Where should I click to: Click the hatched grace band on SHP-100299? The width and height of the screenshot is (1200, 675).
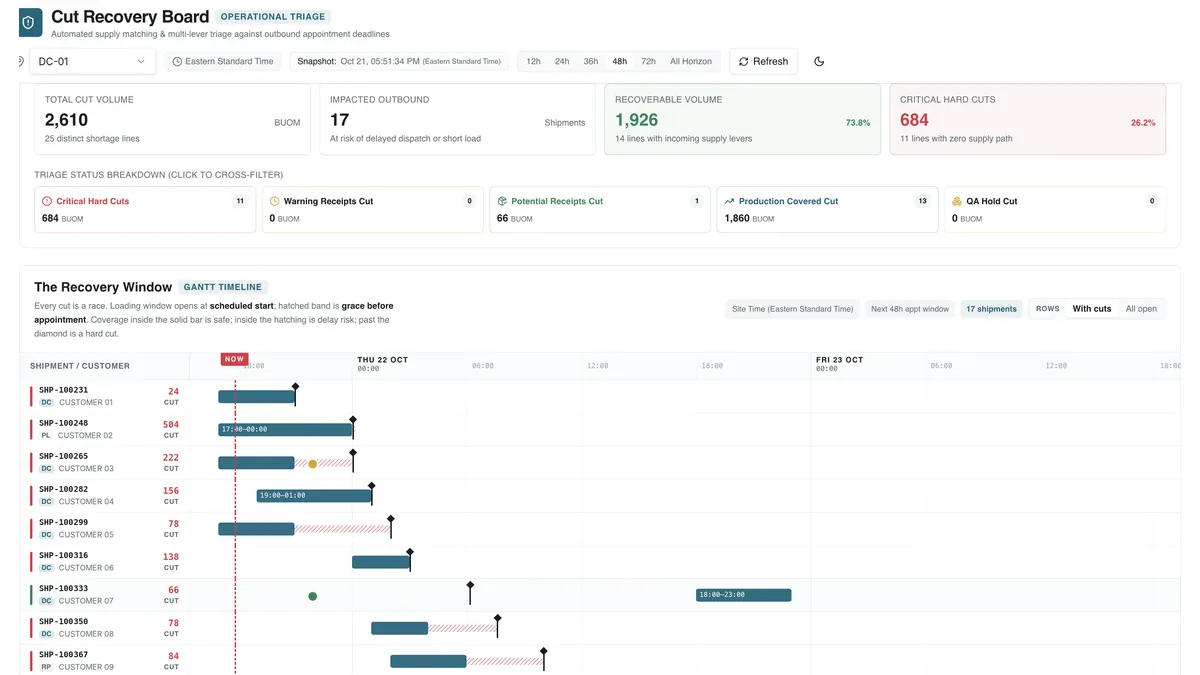click(342, 529)
